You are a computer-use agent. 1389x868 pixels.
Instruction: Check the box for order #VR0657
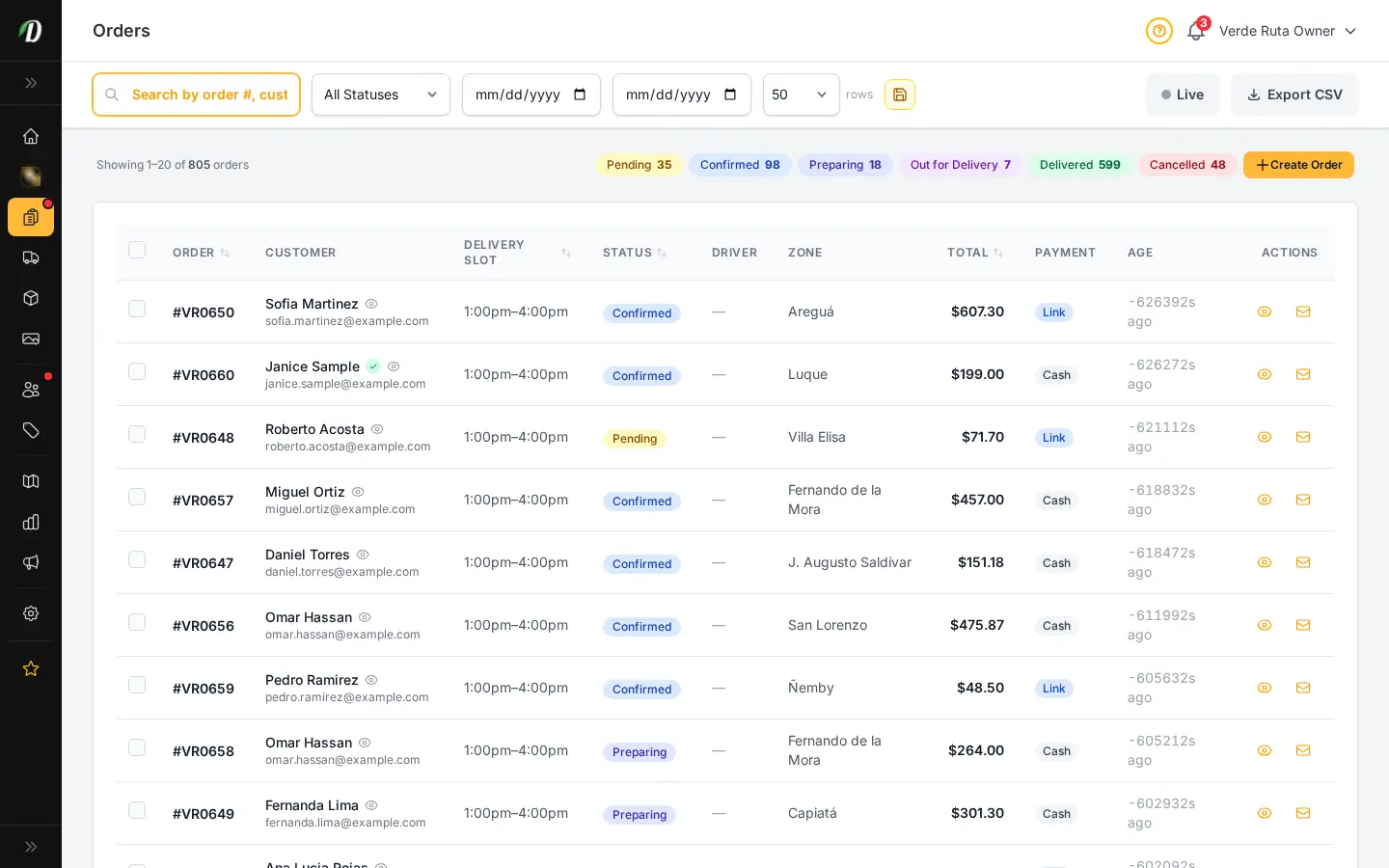point(137,497)
